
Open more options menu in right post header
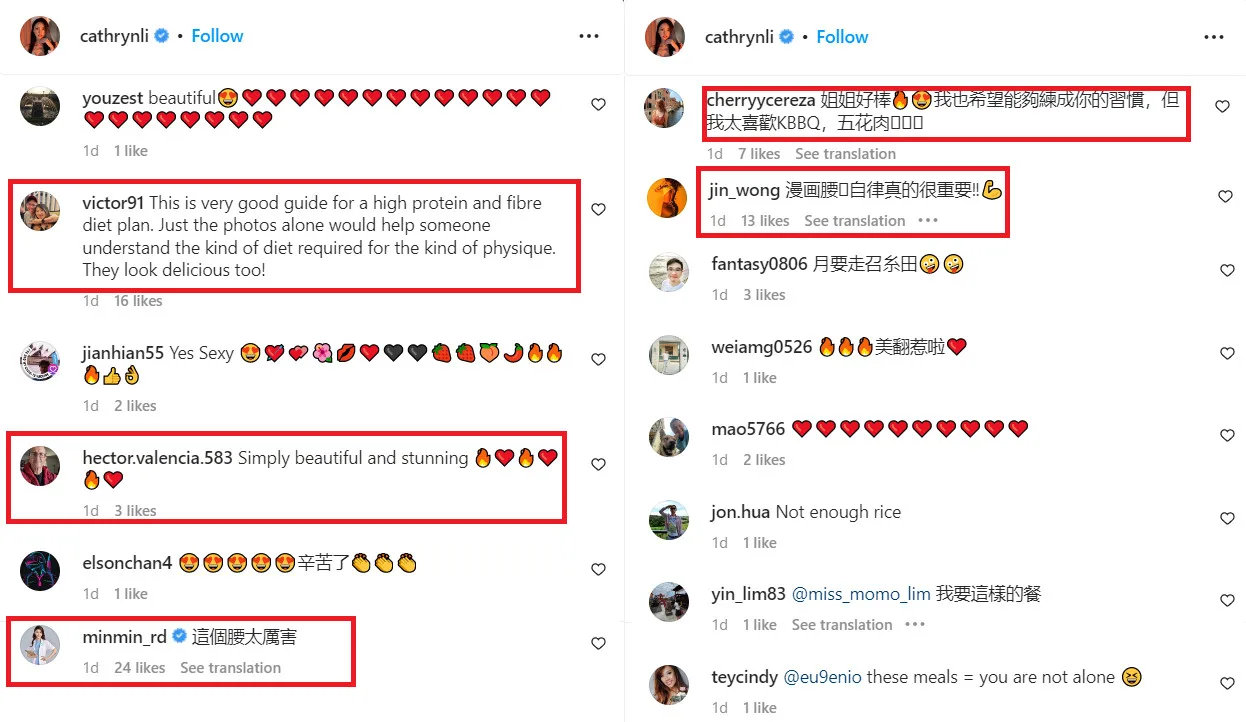[1214, 37]
